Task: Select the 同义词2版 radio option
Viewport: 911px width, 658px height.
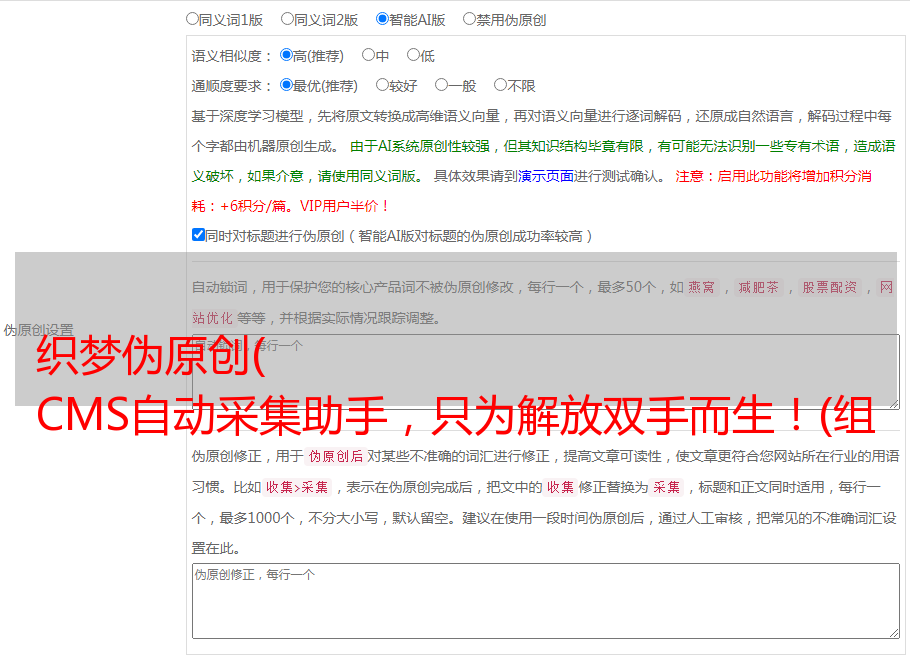Action: (287, 19)
